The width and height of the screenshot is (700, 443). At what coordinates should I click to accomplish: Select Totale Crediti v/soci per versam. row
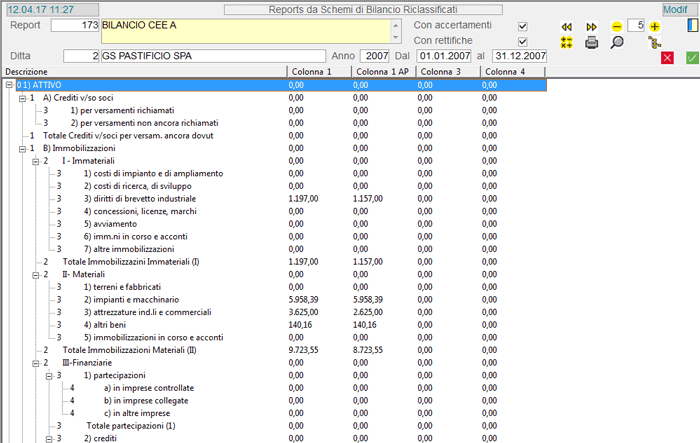[x=128, y=135]
